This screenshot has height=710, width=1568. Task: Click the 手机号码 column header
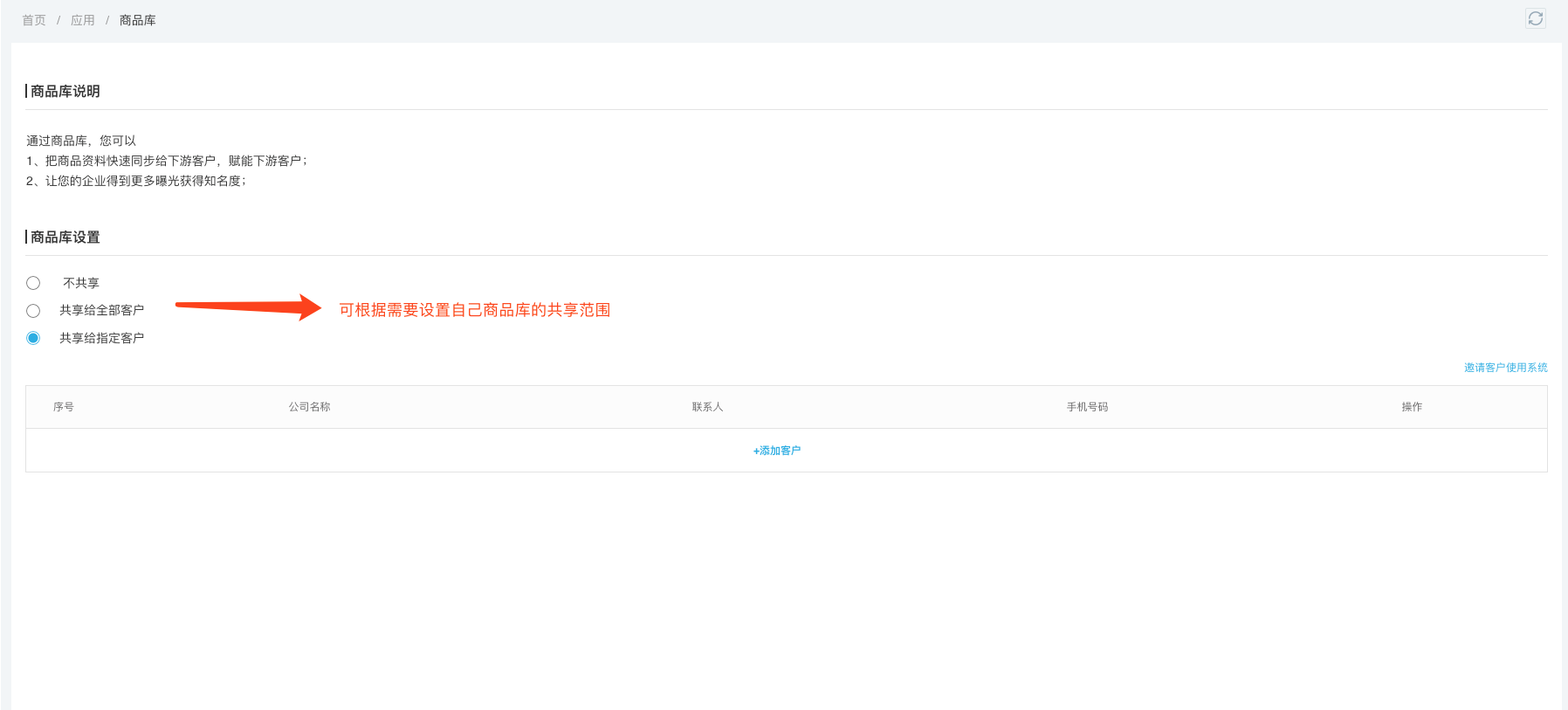(1087, 407)
